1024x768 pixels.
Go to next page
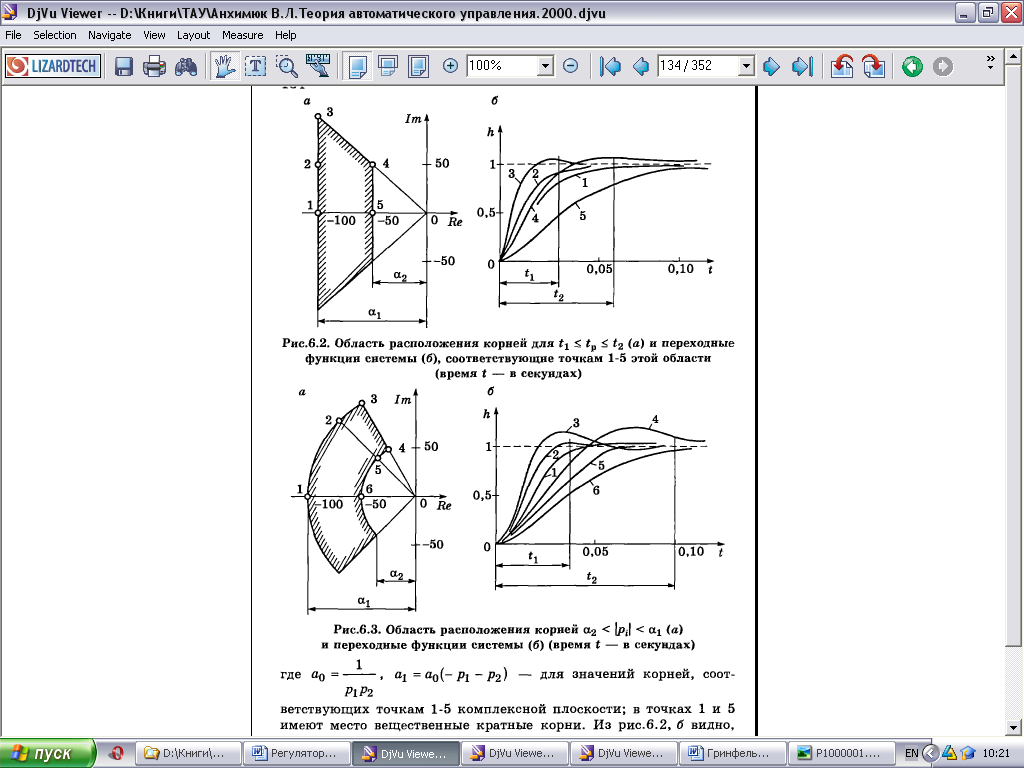click(x=771, y=66)
